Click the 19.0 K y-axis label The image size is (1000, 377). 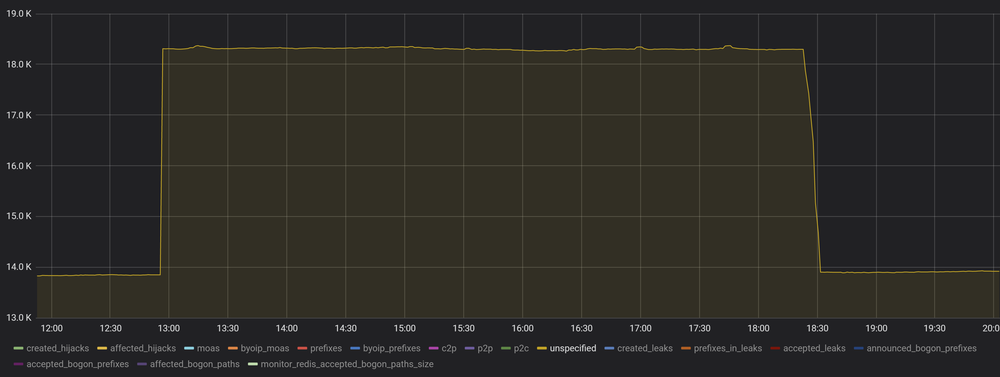tap(18, 13)
